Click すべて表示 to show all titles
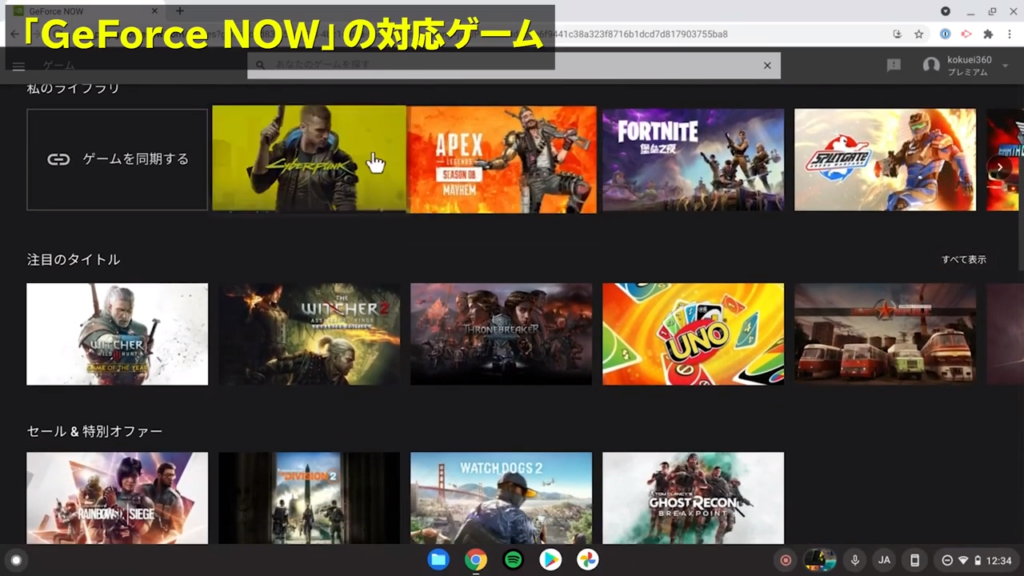1024x576 pixels. coord(963,260)
